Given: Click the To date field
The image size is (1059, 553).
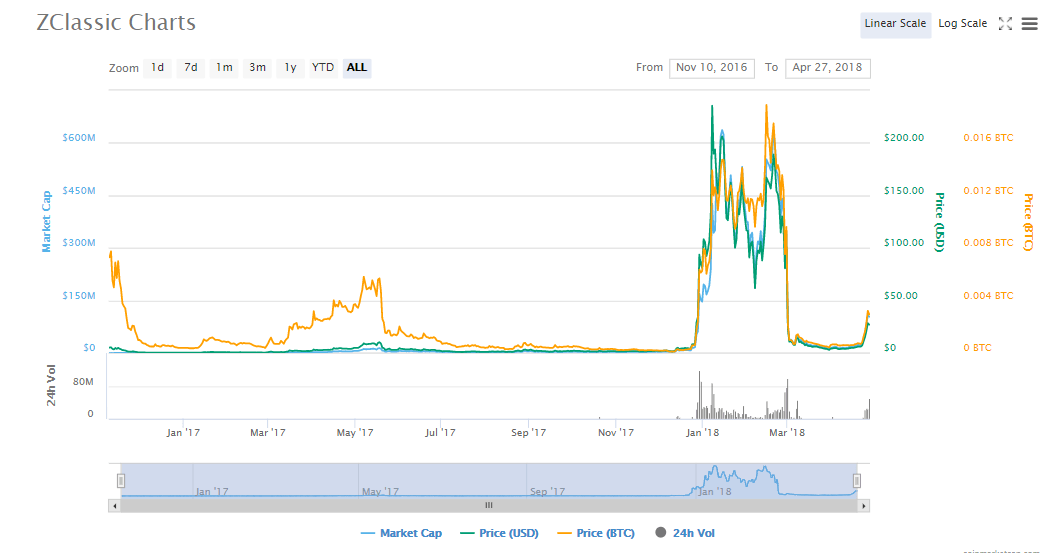Looking at the screenshot, I should pyautogui.click(x=827, y=68).
